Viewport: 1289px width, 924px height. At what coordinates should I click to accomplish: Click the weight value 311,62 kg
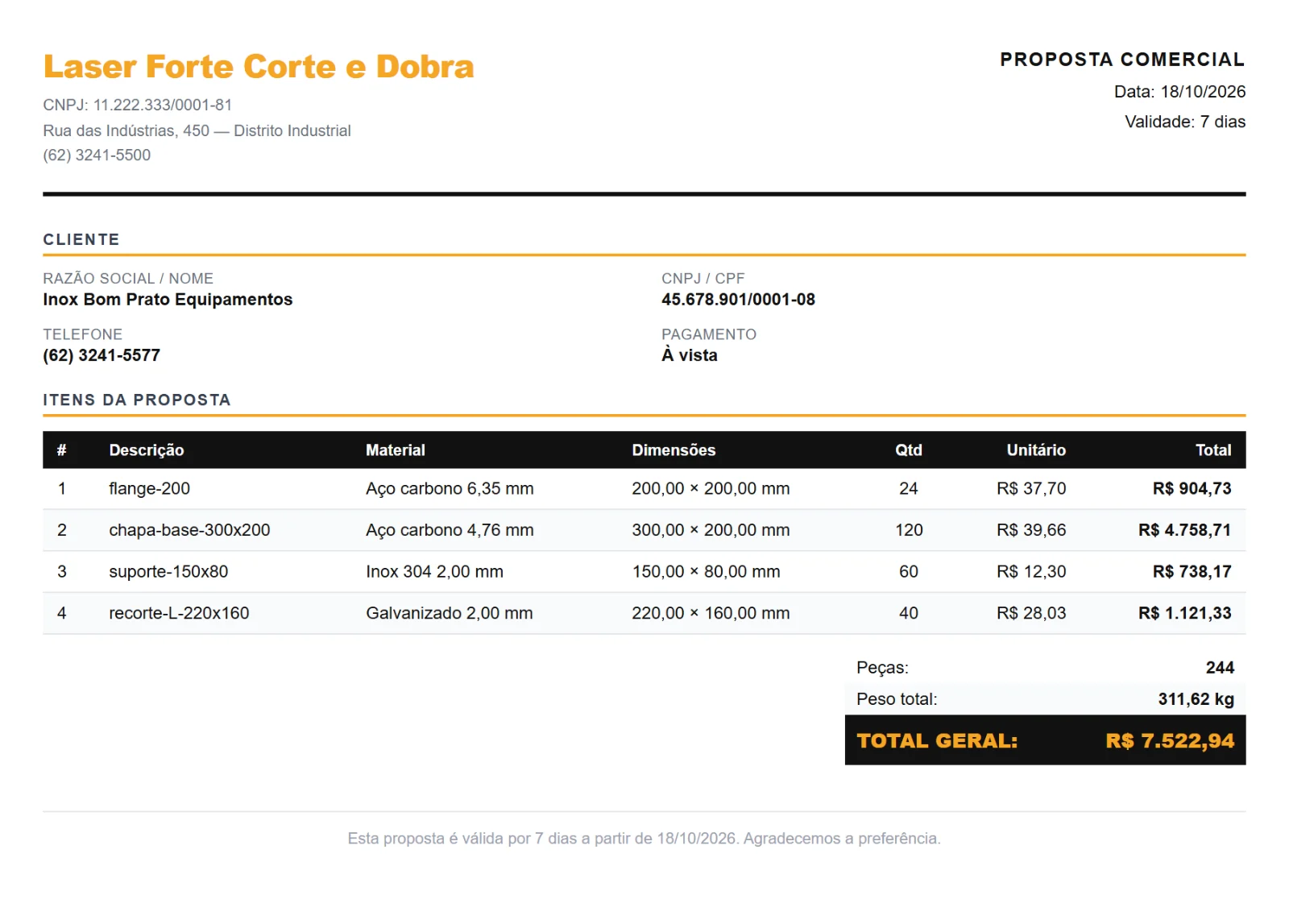(x=1196, y=699)
